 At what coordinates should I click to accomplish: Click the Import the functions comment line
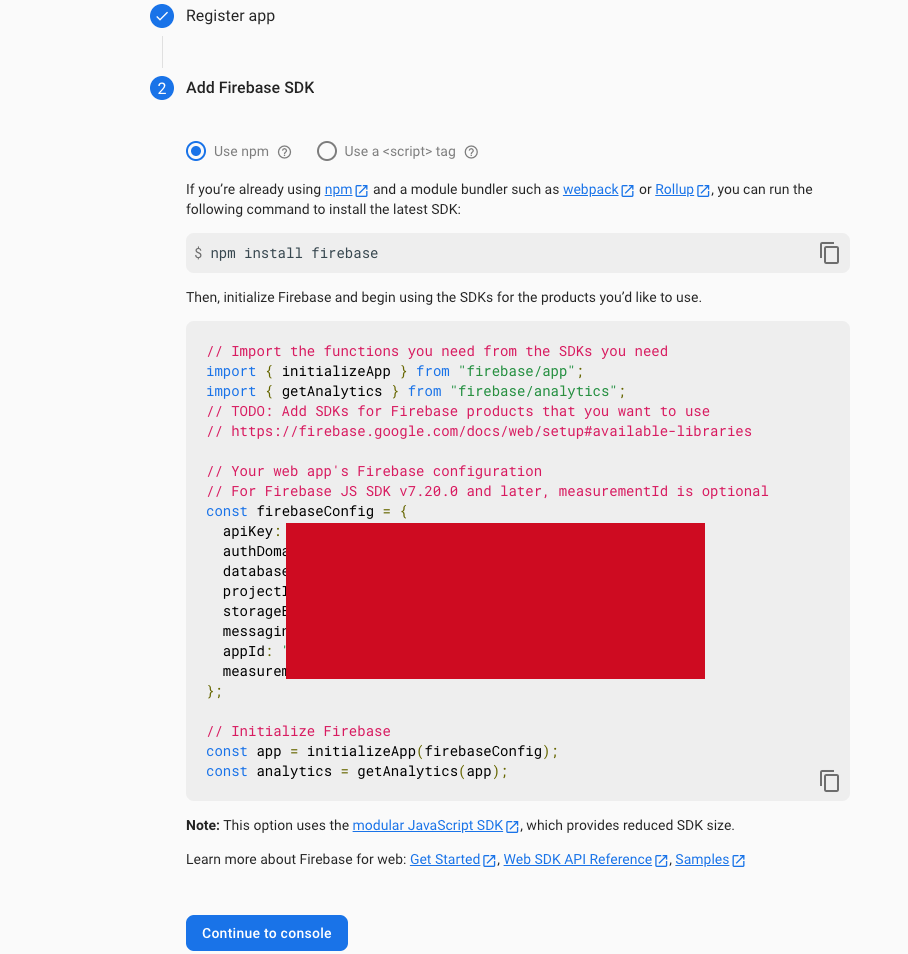click(x=437, y=351)
